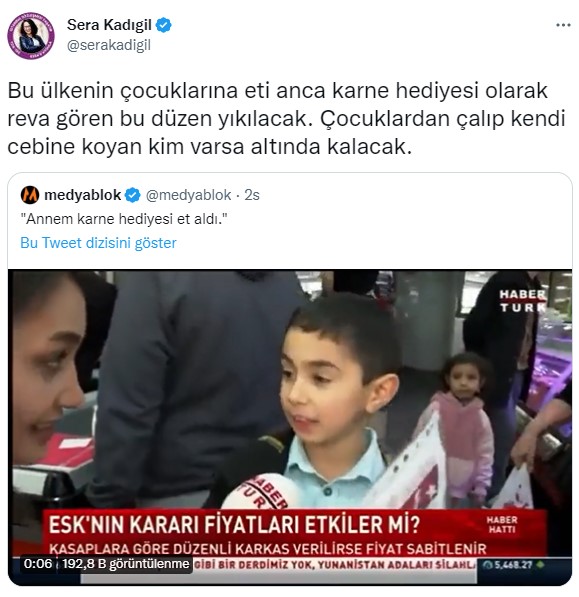Open the 2s timestamp of quoted tweet
579x597 pixels.
point(252,195)
